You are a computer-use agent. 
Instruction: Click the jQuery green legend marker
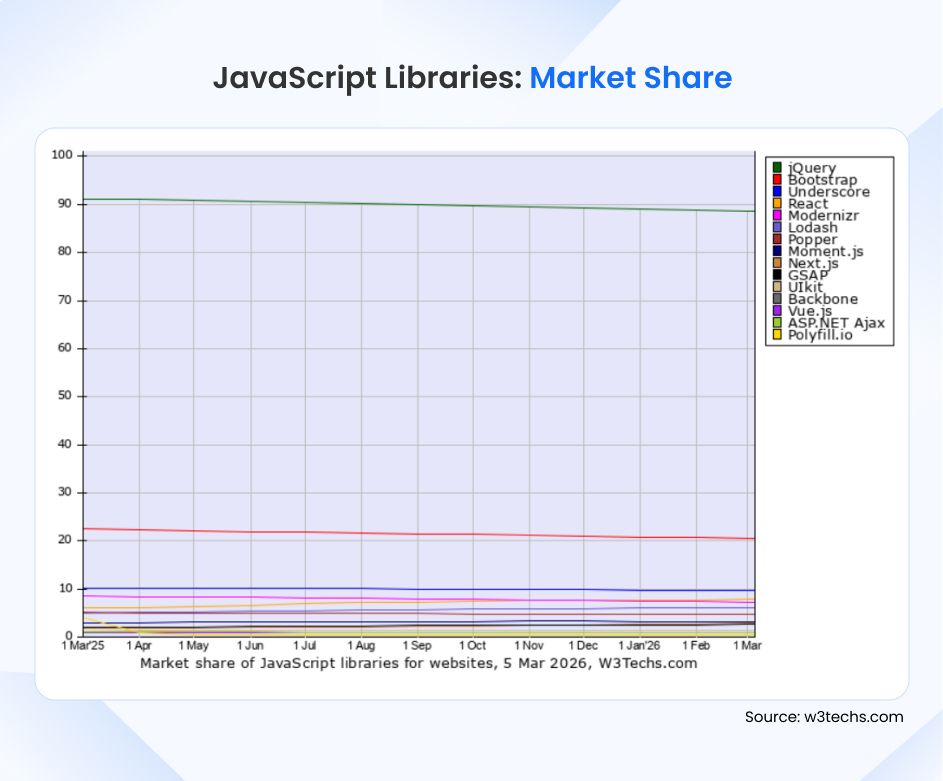(775, 168)
